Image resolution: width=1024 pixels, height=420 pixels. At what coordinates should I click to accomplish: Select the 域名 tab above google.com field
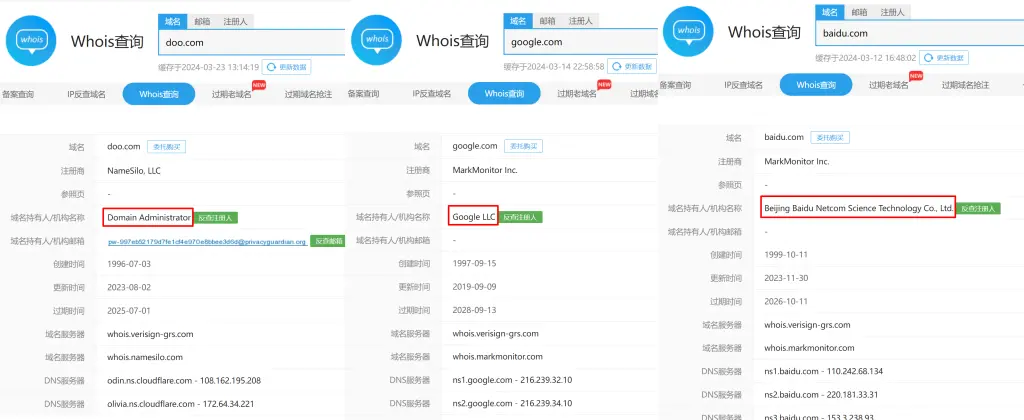519,21
